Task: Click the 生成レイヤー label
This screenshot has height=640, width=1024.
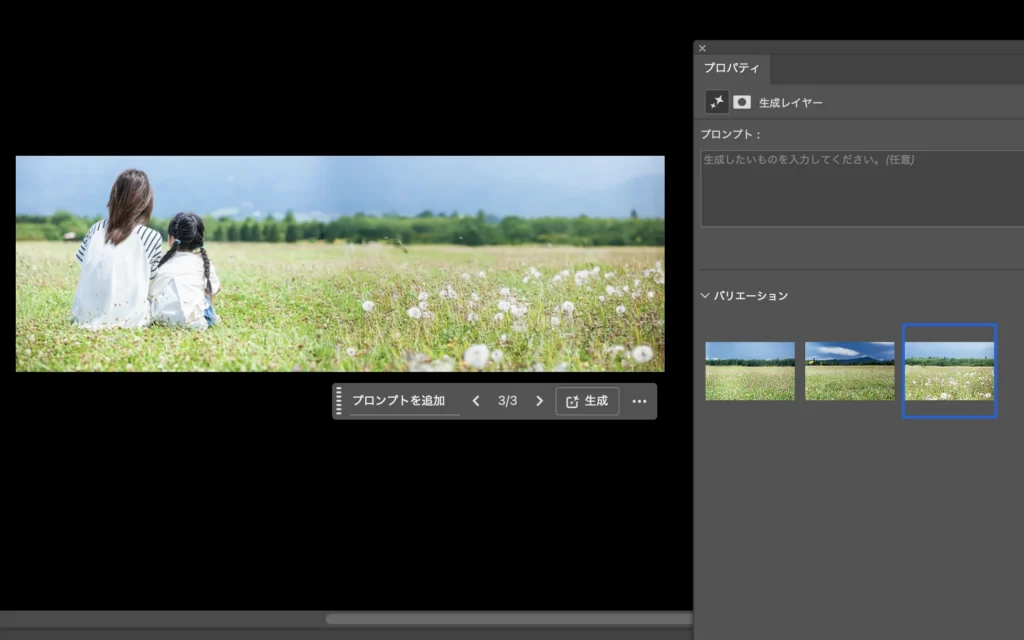Action: [791, 103]
